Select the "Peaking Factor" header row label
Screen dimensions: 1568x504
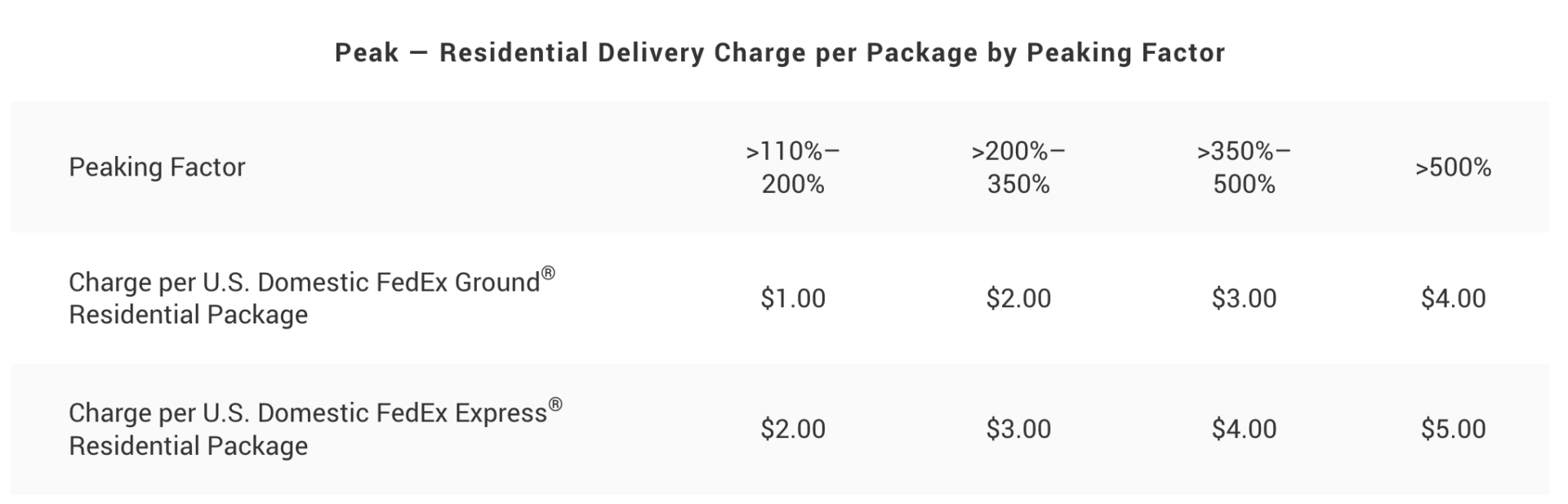(x=157, y=167)
